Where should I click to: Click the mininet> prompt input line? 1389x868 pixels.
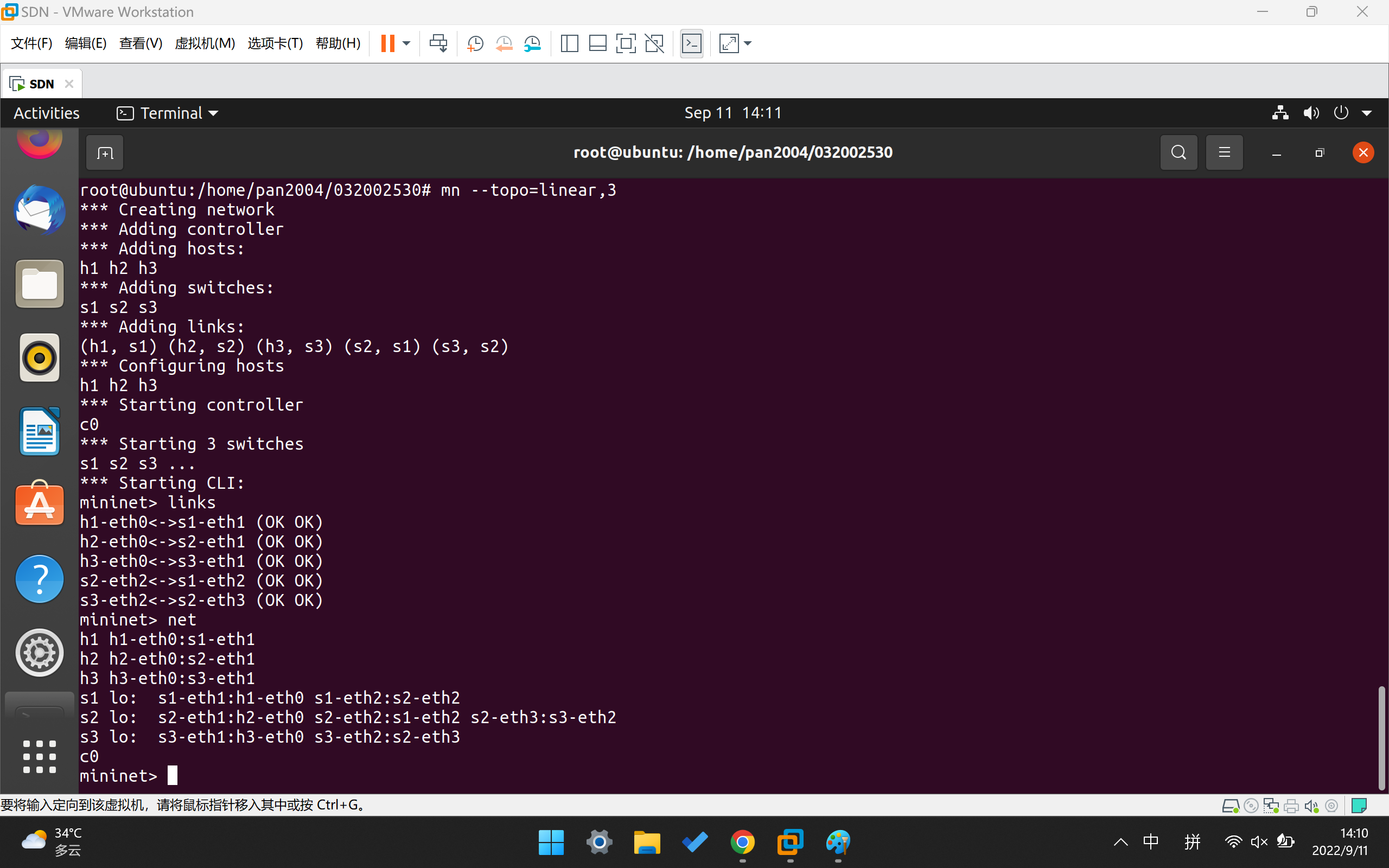728,776
